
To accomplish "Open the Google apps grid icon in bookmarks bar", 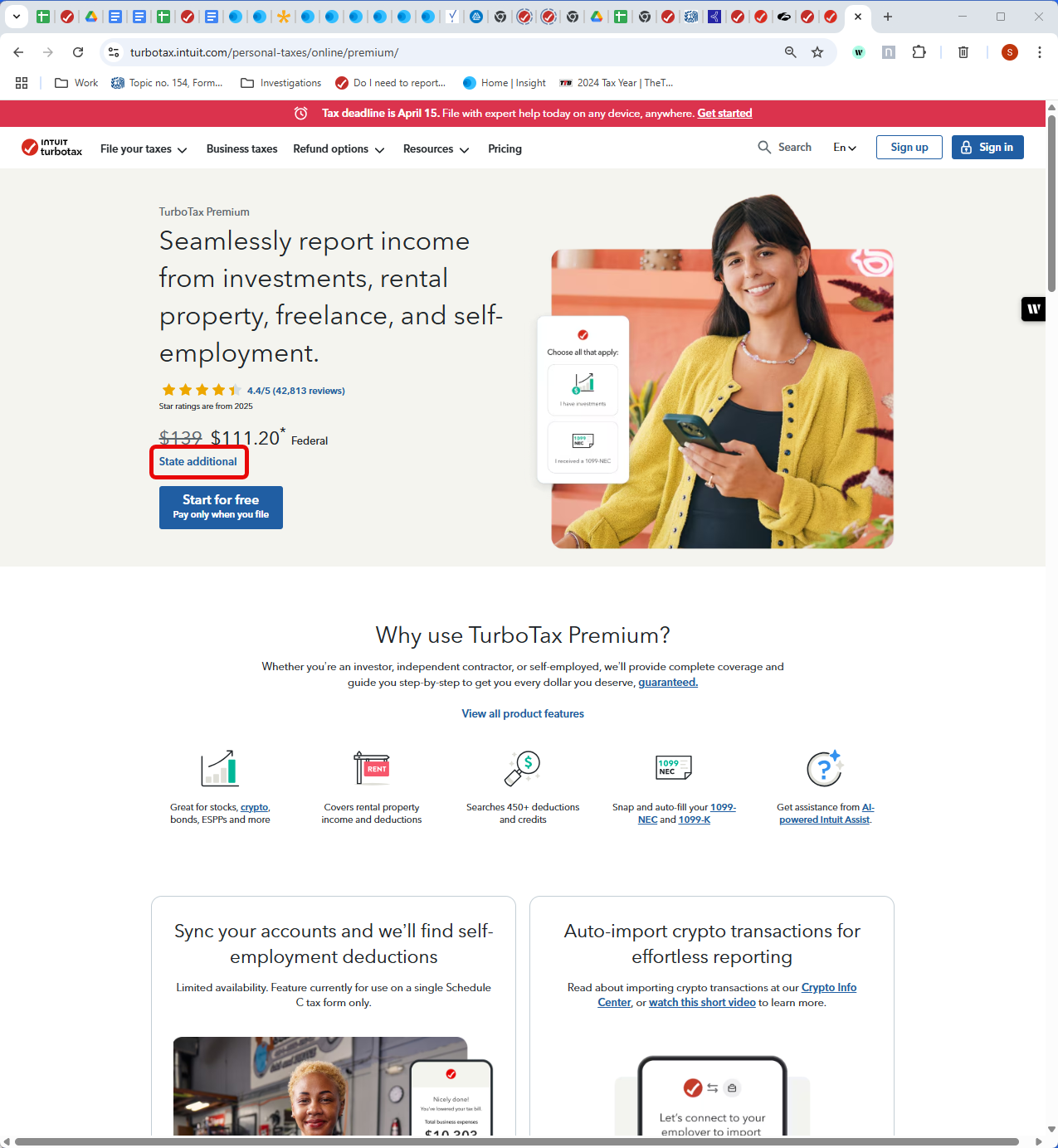I will (22, 83).
